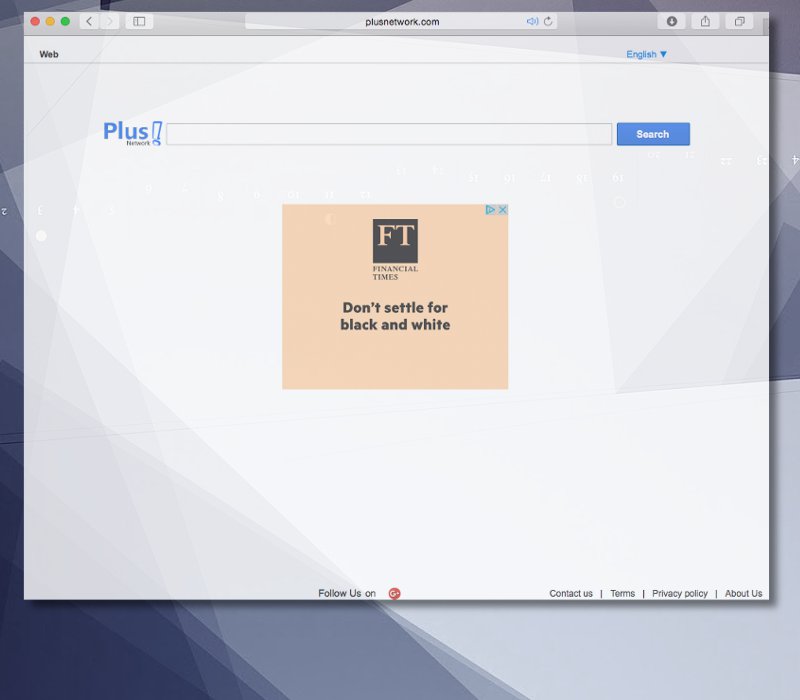Expand the English language dropdown
This screenshot has width=800, height=700.
(x=646, y=54)
